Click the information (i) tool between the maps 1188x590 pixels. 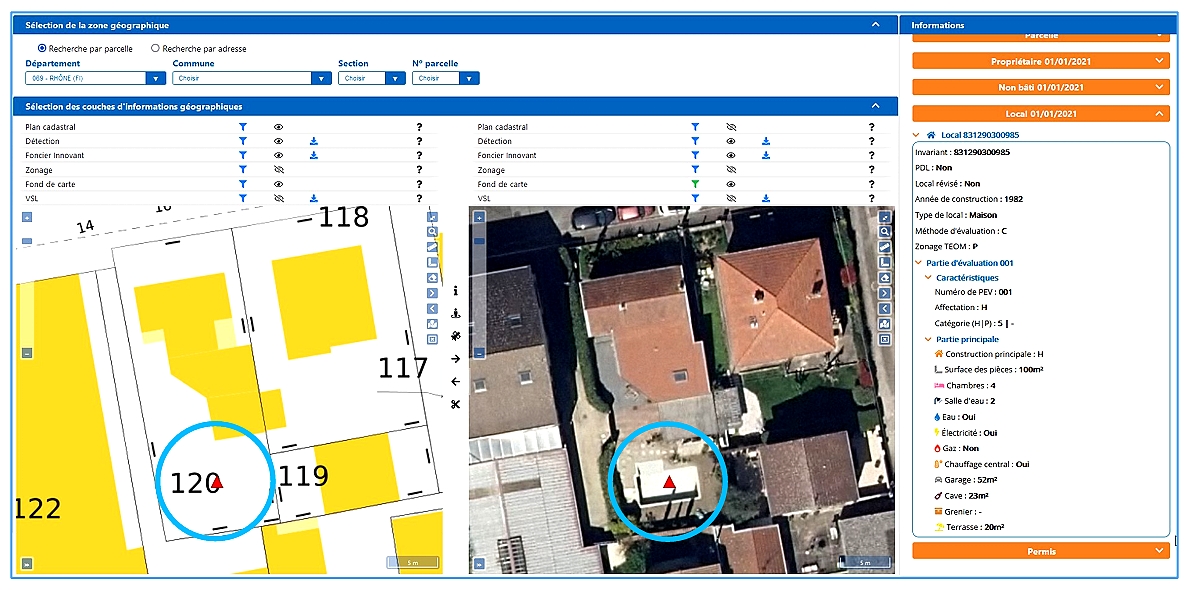[455, 290]
